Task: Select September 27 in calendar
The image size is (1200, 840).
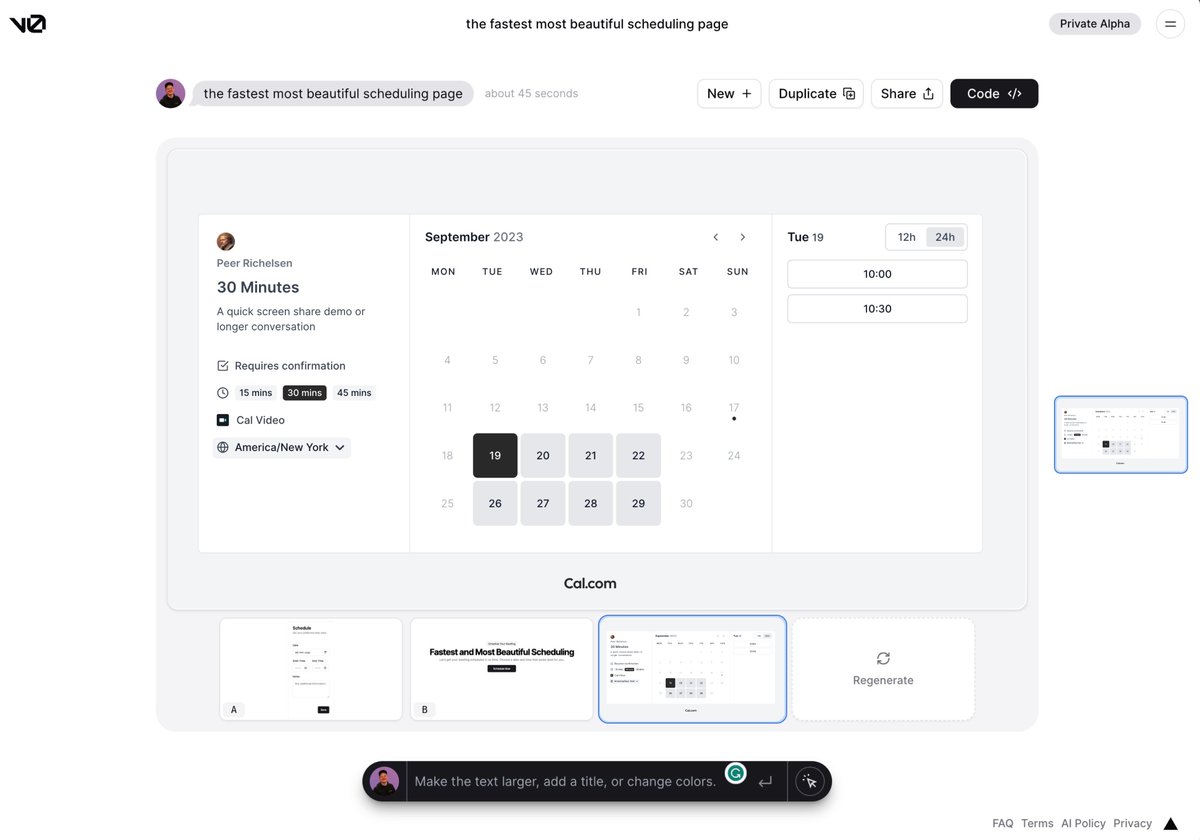Action: click(543, 503)
